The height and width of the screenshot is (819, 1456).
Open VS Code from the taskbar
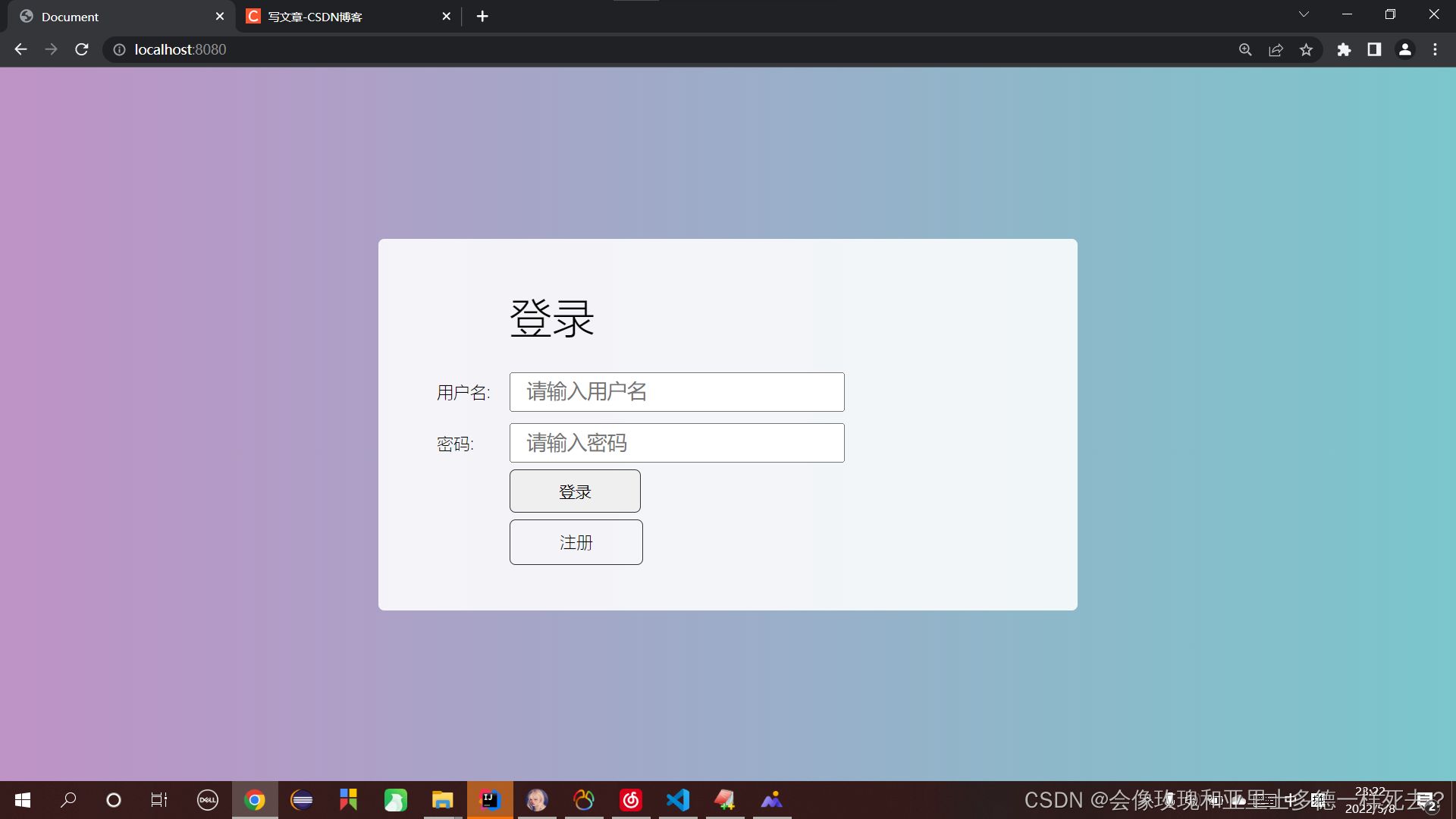click(678, 800)
